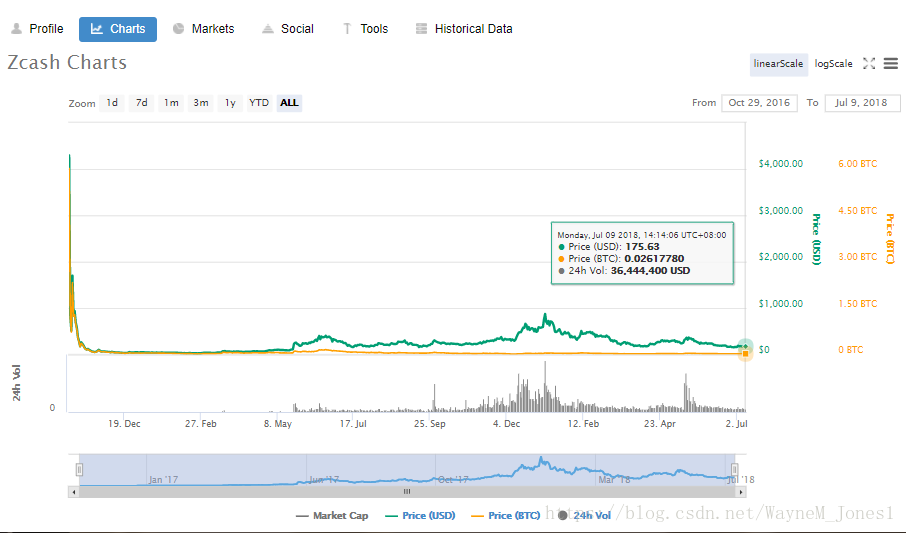Image resolution: width=906 pixels, height=533 pixels.
Task: Click the 6.00 BTC axis label
Action: (857, 164)
